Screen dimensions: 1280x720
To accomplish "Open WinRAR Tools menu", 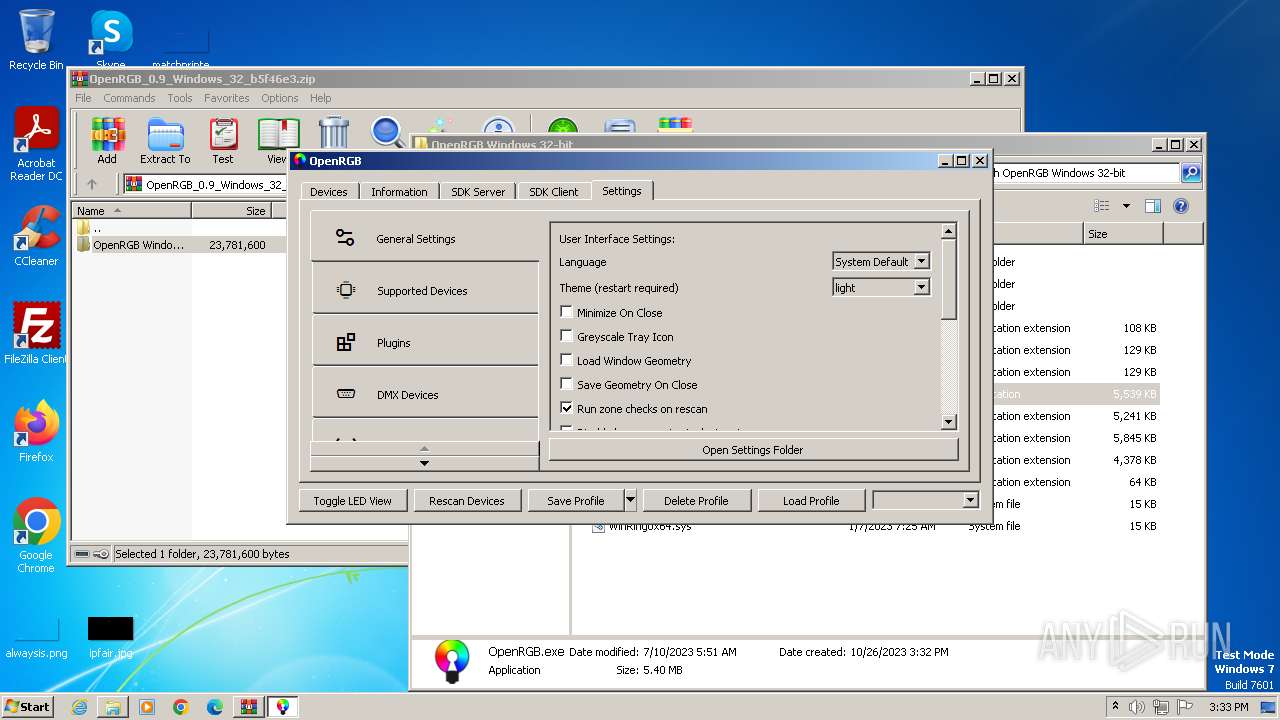I will (x=180, y=98).
